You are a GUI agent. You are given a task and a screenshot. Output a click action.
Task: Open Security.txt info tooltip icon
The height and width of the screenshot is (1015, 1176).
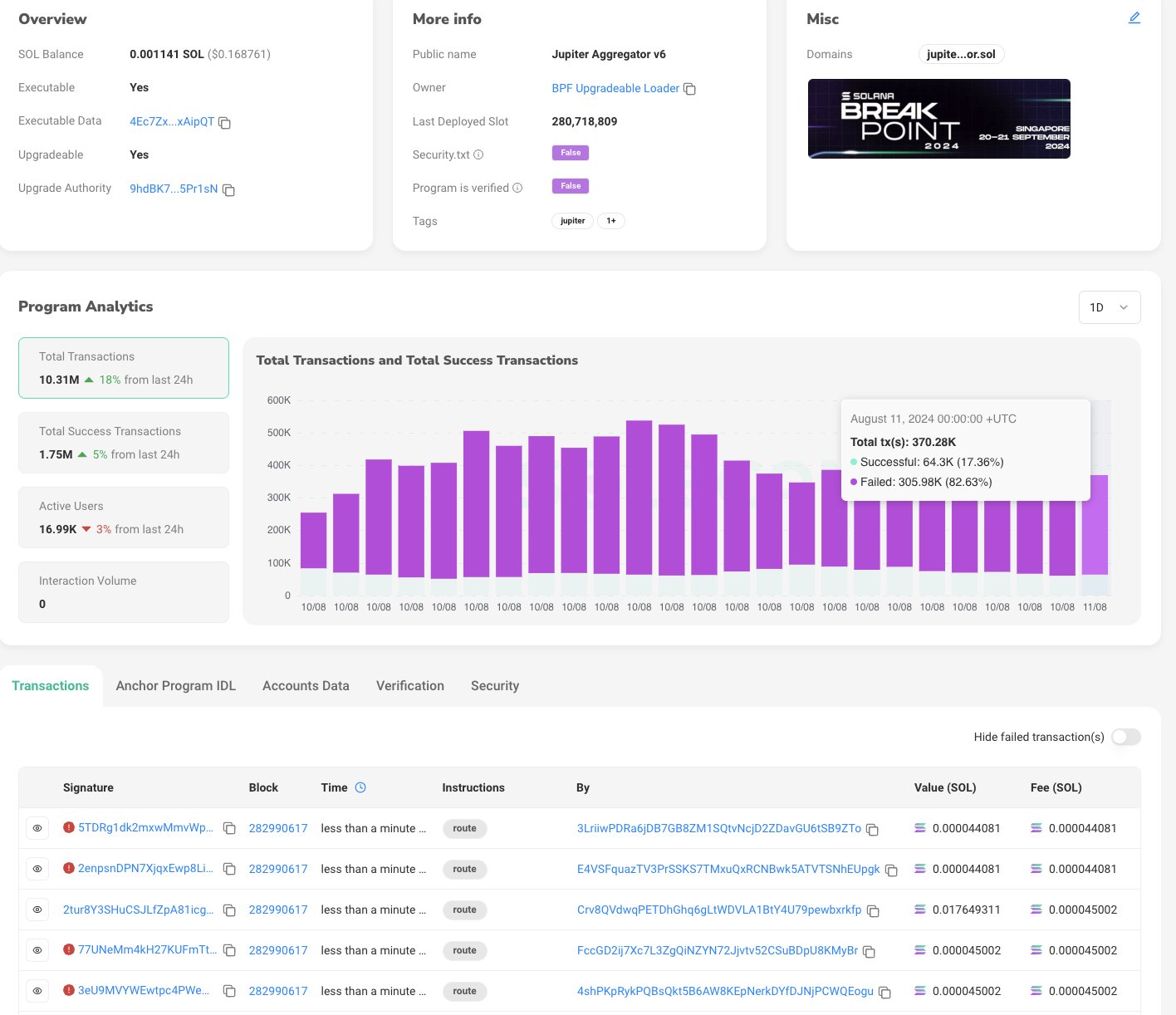click(x=478, y=154)
